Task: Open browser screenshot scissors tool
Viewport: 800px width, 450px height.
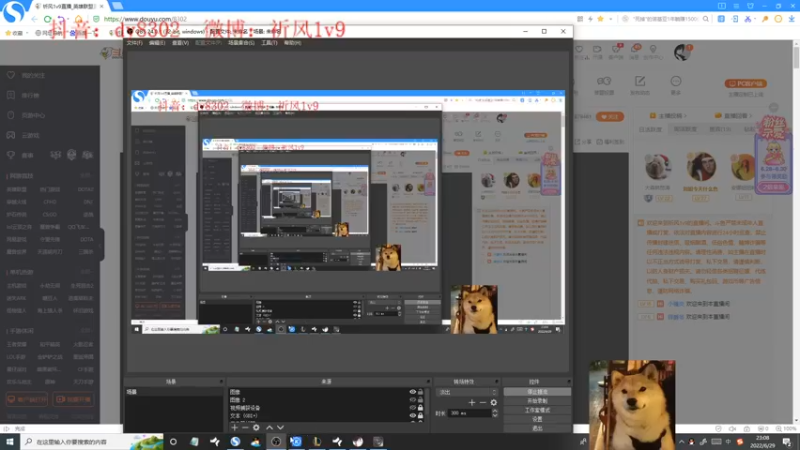Action: click(747, 19)
